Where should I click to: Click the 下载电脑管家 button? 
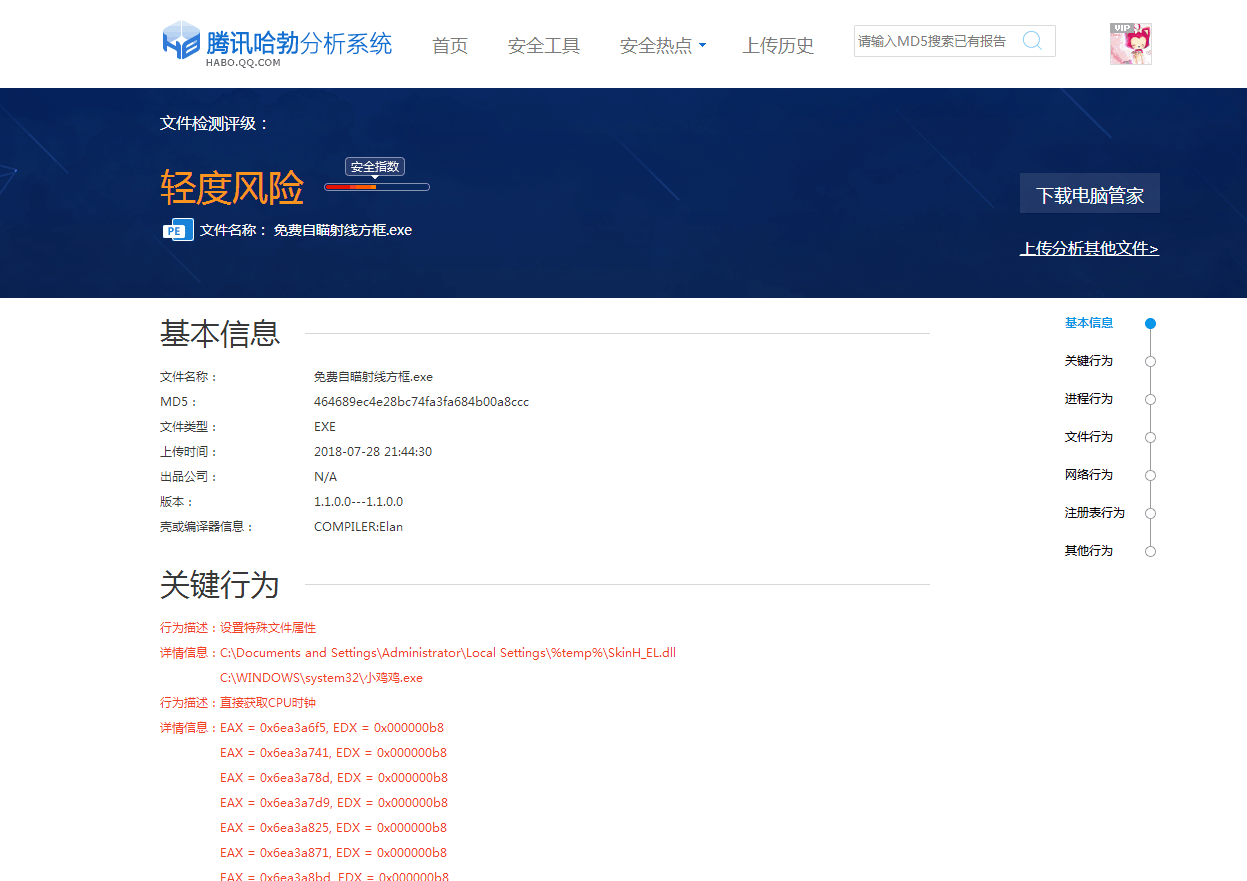coord(1089,194)
